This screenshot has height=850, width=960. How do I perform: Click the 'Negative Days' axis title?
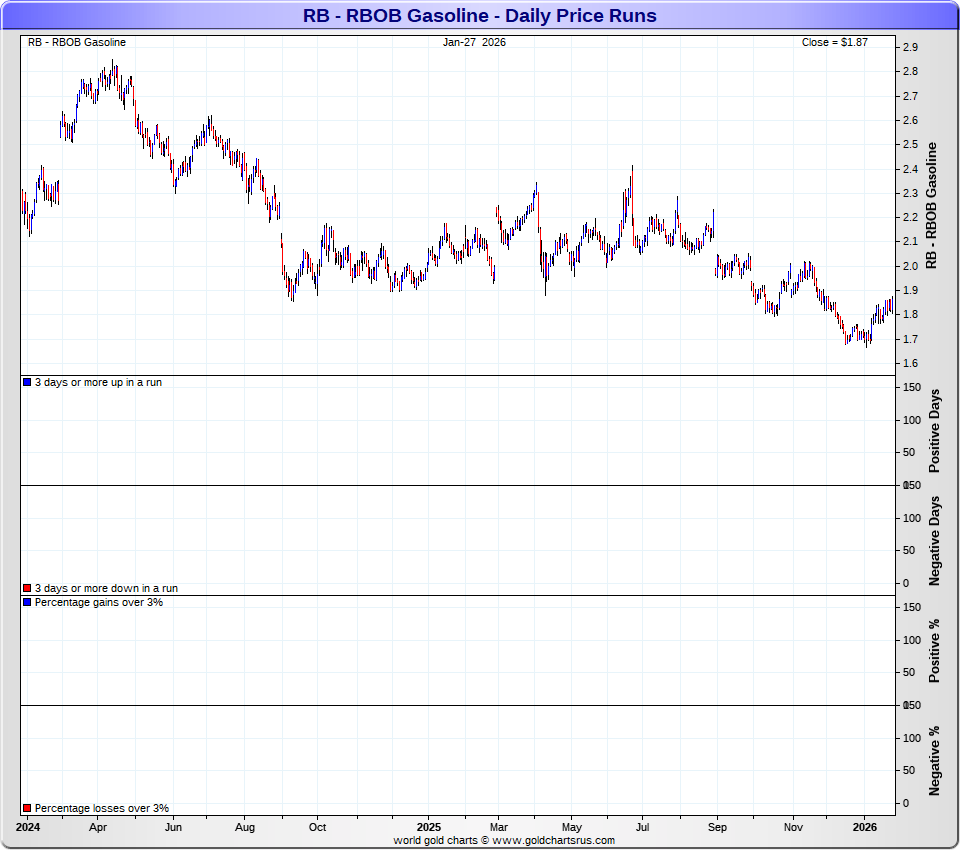(x=935, y=540)
